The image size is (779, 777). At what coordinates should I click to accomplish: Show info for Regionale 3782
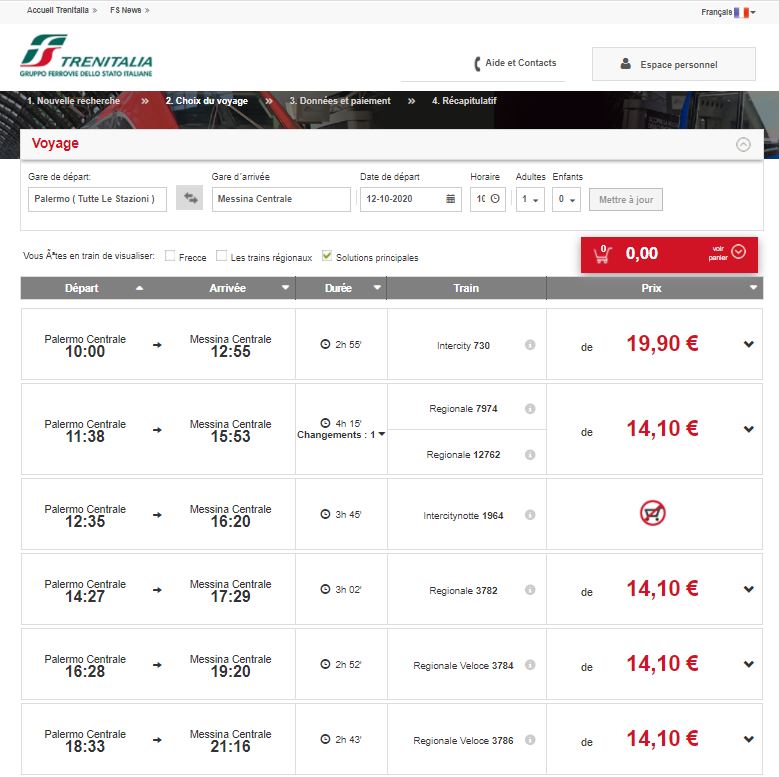tap(530, 590)
